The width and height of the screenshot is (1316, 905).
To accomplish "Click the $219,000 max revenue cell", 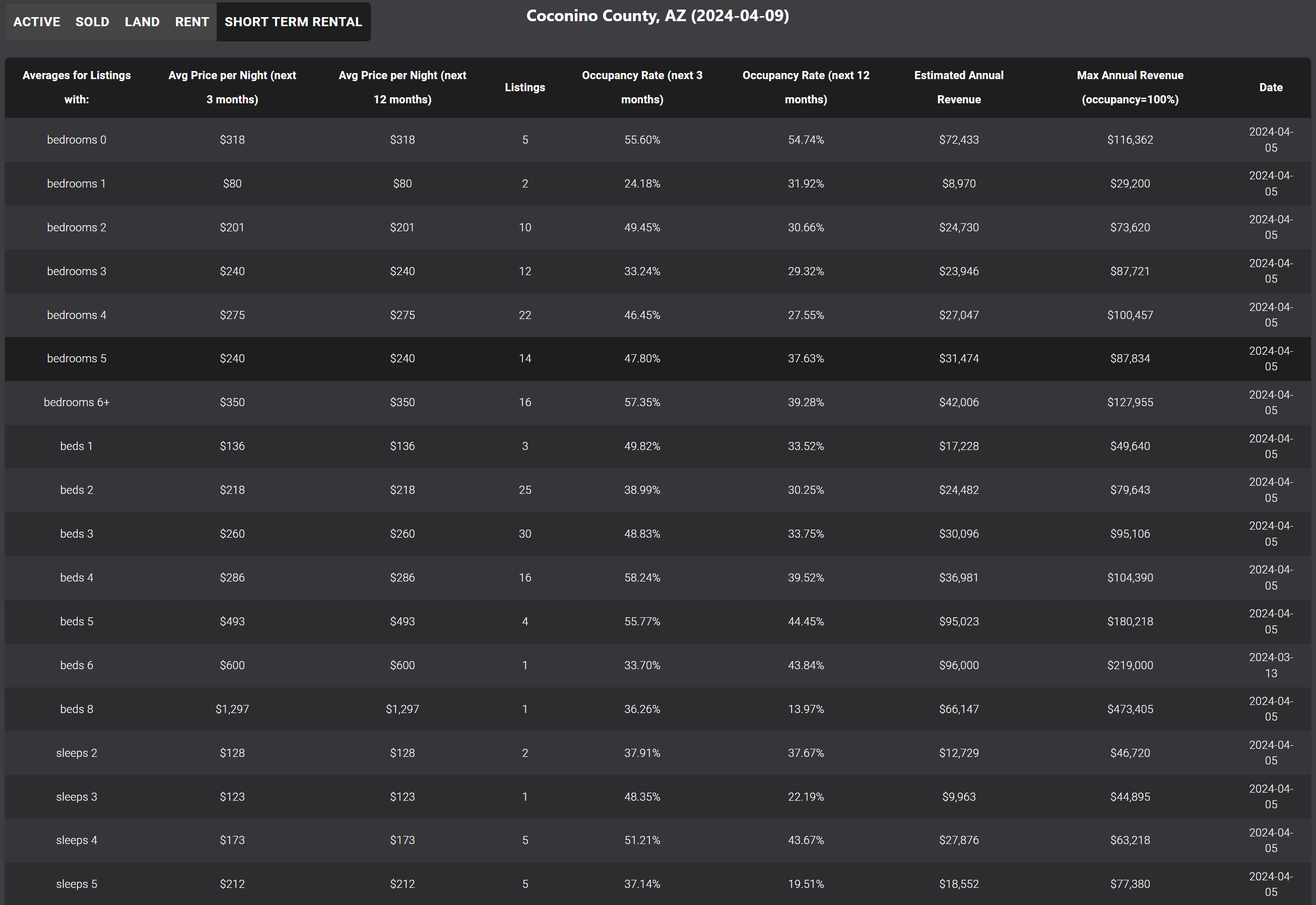I will [1130, 665].
